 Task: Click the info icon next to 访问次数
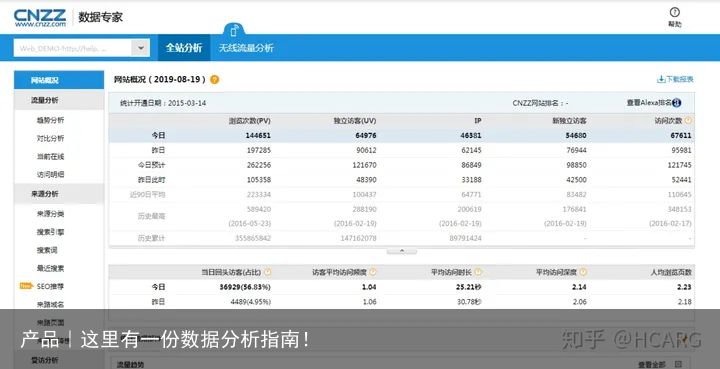pyautogui.click(x=688, y=121)
